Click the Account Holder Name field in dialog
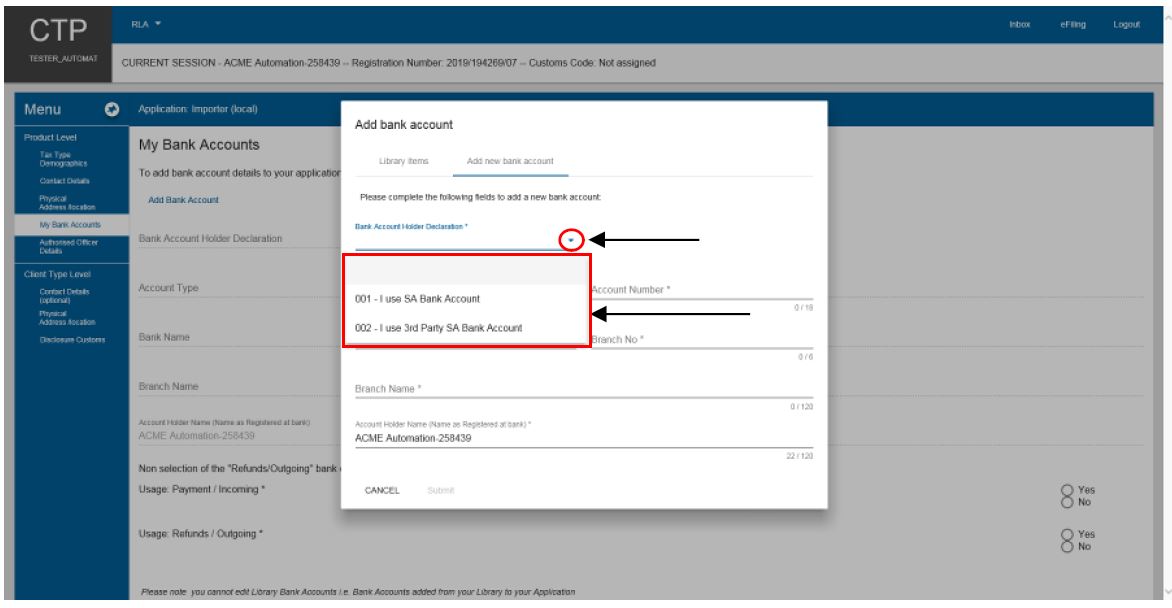1172x608 pixels. [x=584, y=438]
